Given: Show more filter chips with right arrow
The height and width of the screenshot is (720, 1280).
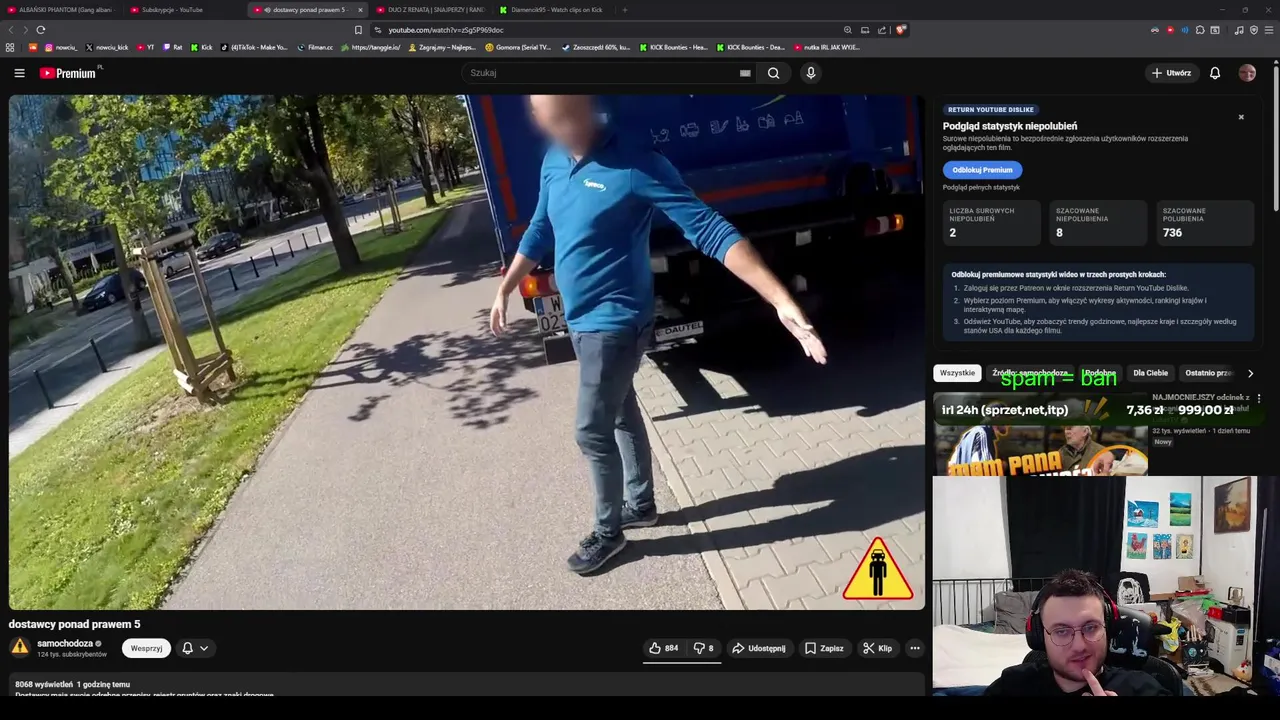Looking at the screenshot, I should click(x=1250, y=373).
